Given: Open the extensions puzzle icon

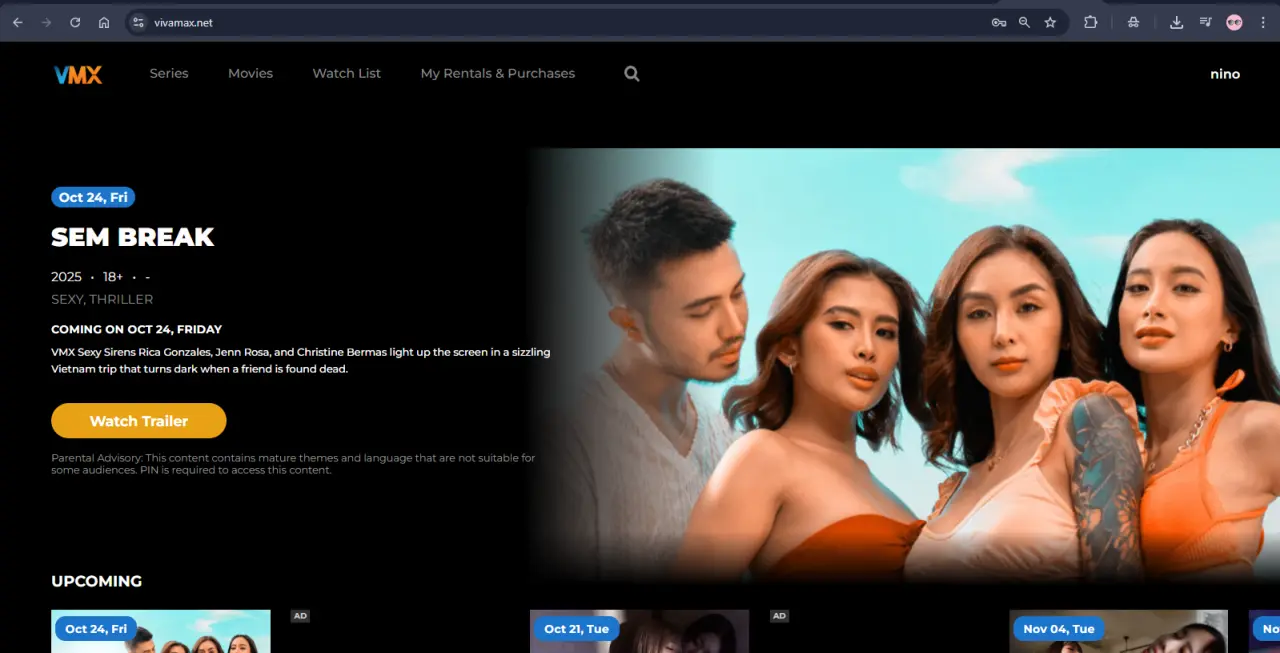Looking at the screenshot, I should (x=1091, y=22).
